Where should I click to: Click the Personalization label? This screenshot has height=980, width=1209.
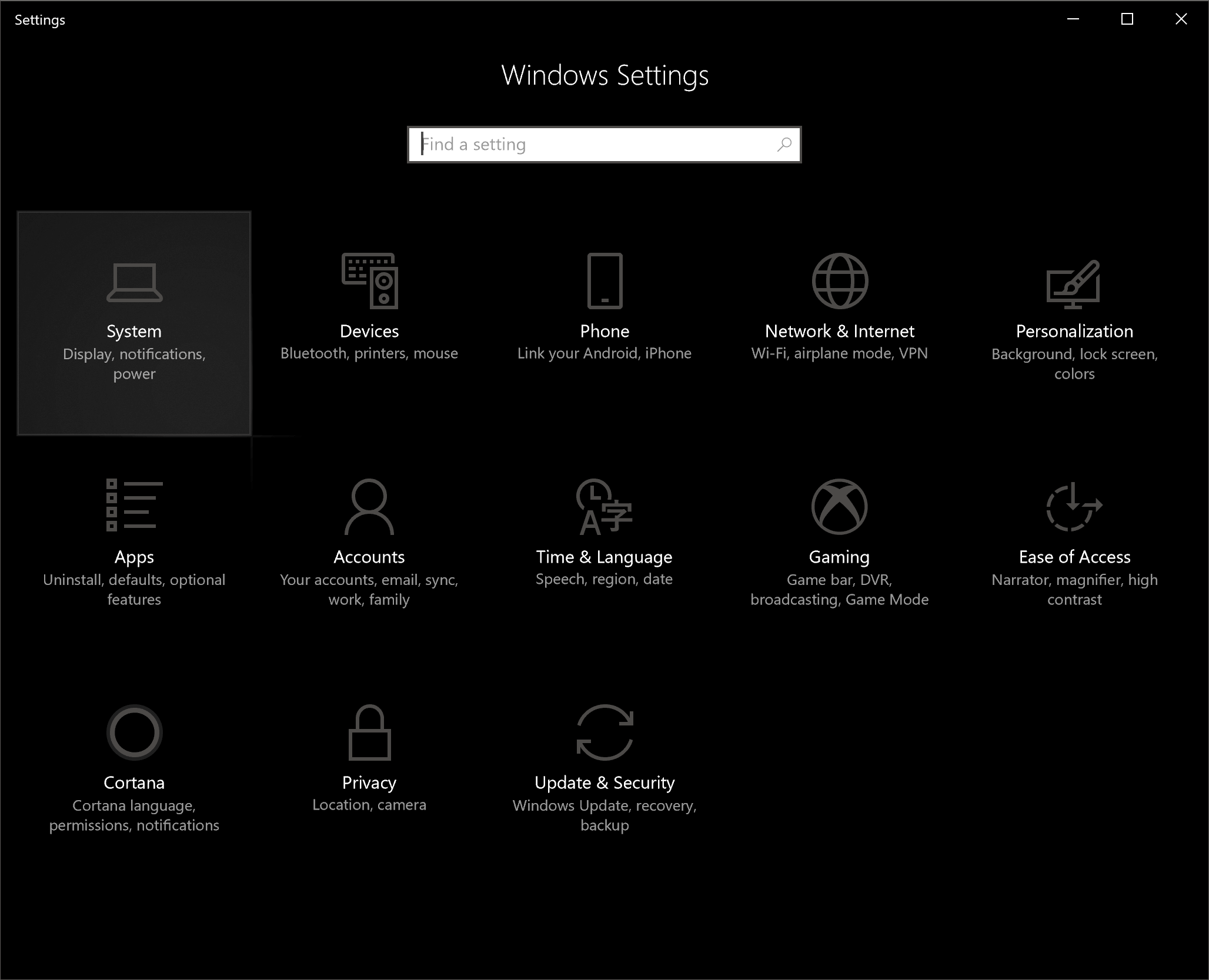1074,331
